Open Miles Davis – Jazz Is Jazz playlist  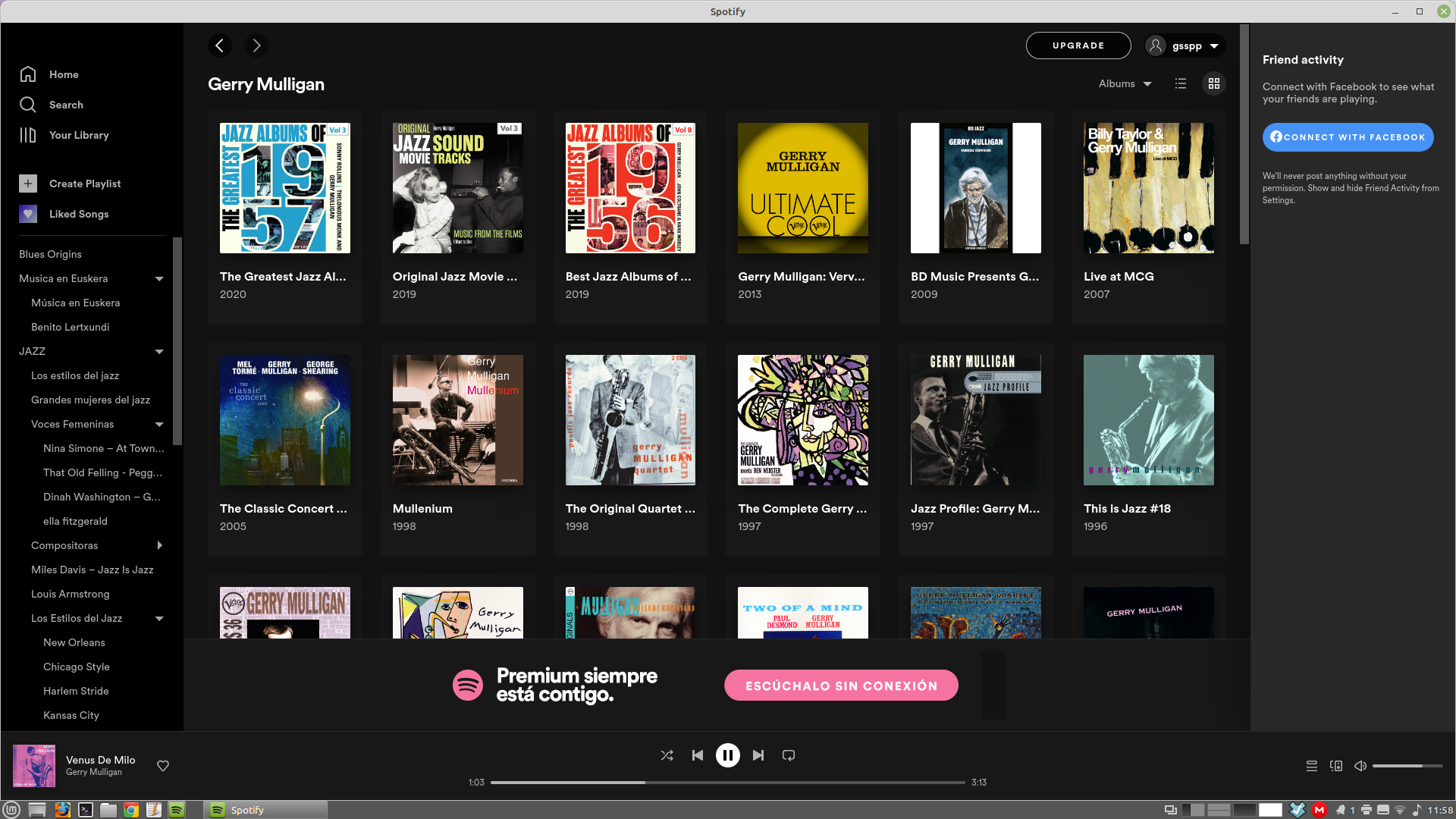point(93,570)
